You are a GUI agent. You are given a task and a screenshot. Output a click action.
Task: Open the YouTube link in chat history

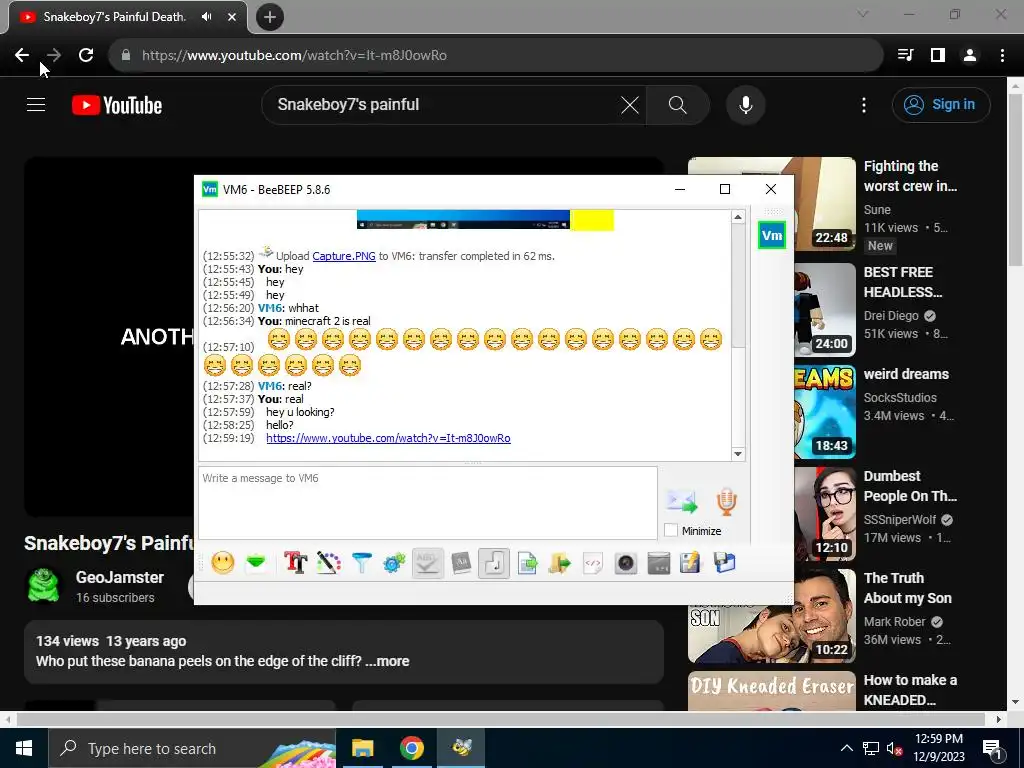coord(389,438)
